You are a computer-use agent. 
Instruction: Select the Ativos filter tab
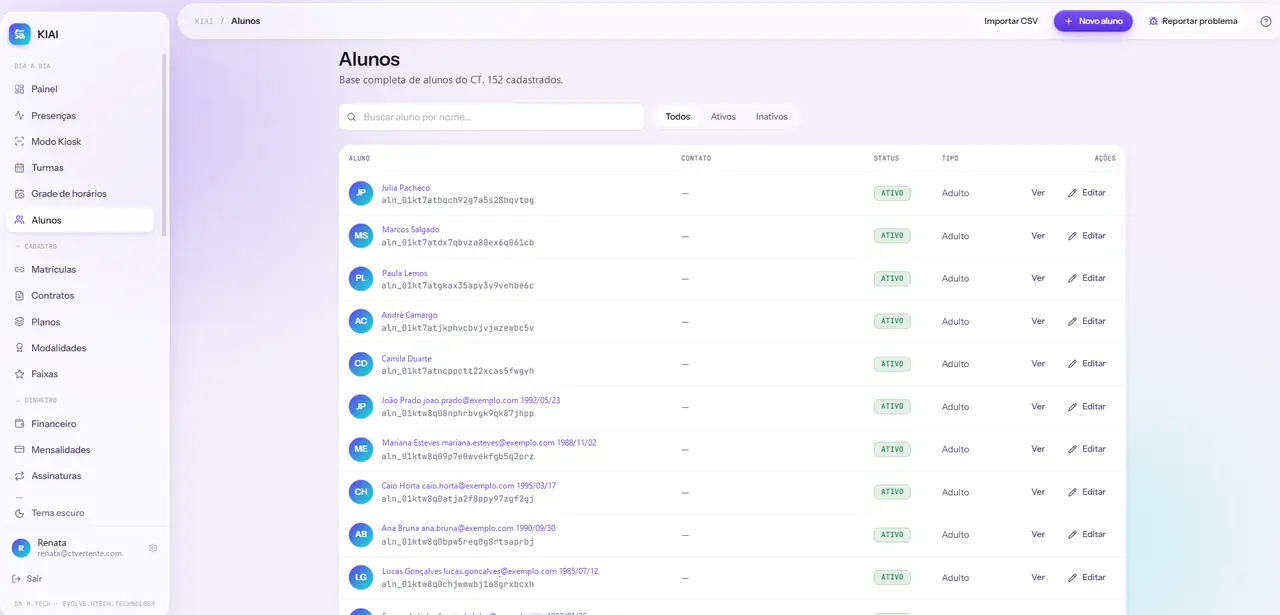point(723,117)
